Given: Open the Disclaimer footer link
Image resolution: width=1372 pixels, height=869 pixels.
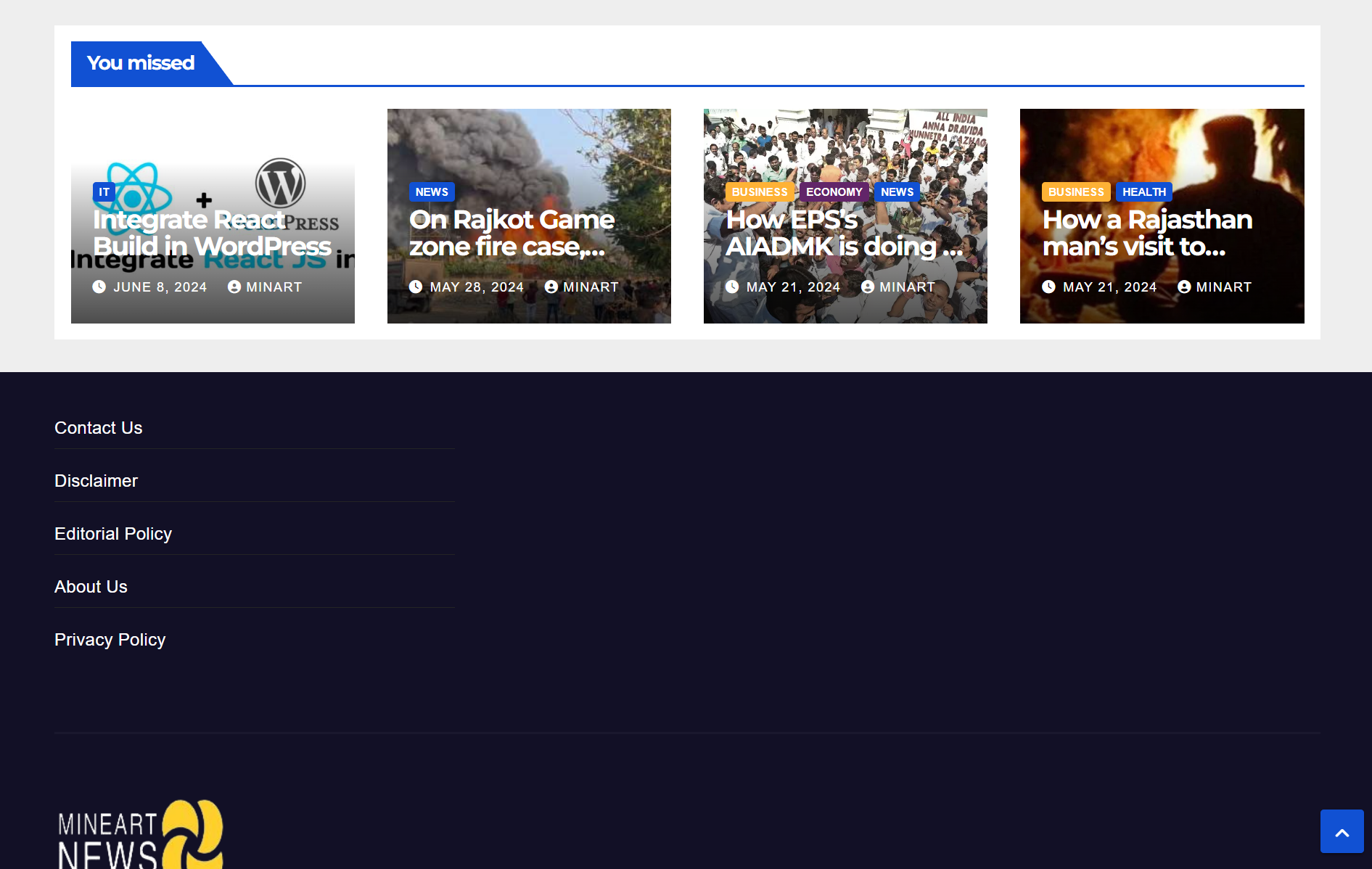Looking at the screenshot, I should 96,481.
